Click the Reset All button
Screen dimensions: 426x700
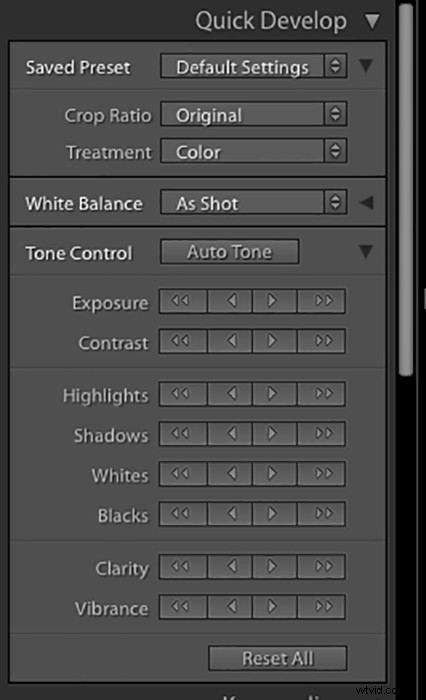pos(277,658)
